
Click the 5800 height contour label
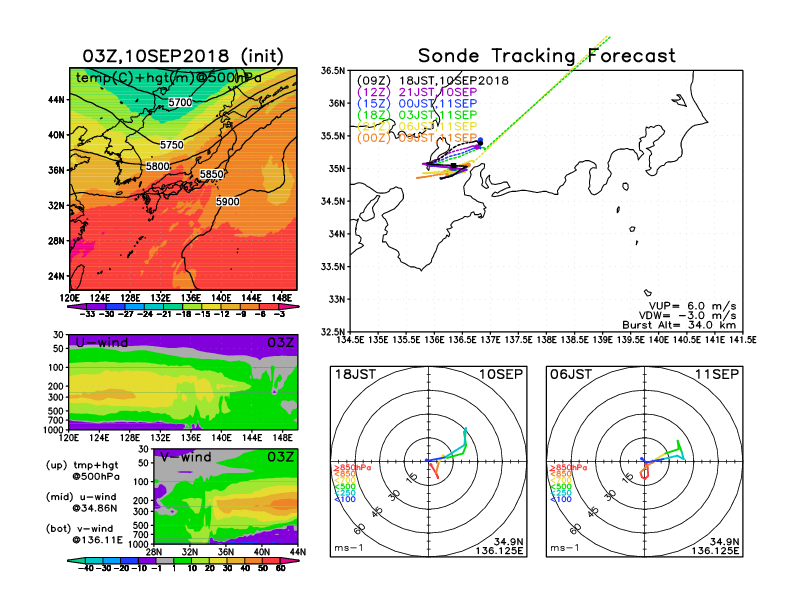click(x=158, y=166)
